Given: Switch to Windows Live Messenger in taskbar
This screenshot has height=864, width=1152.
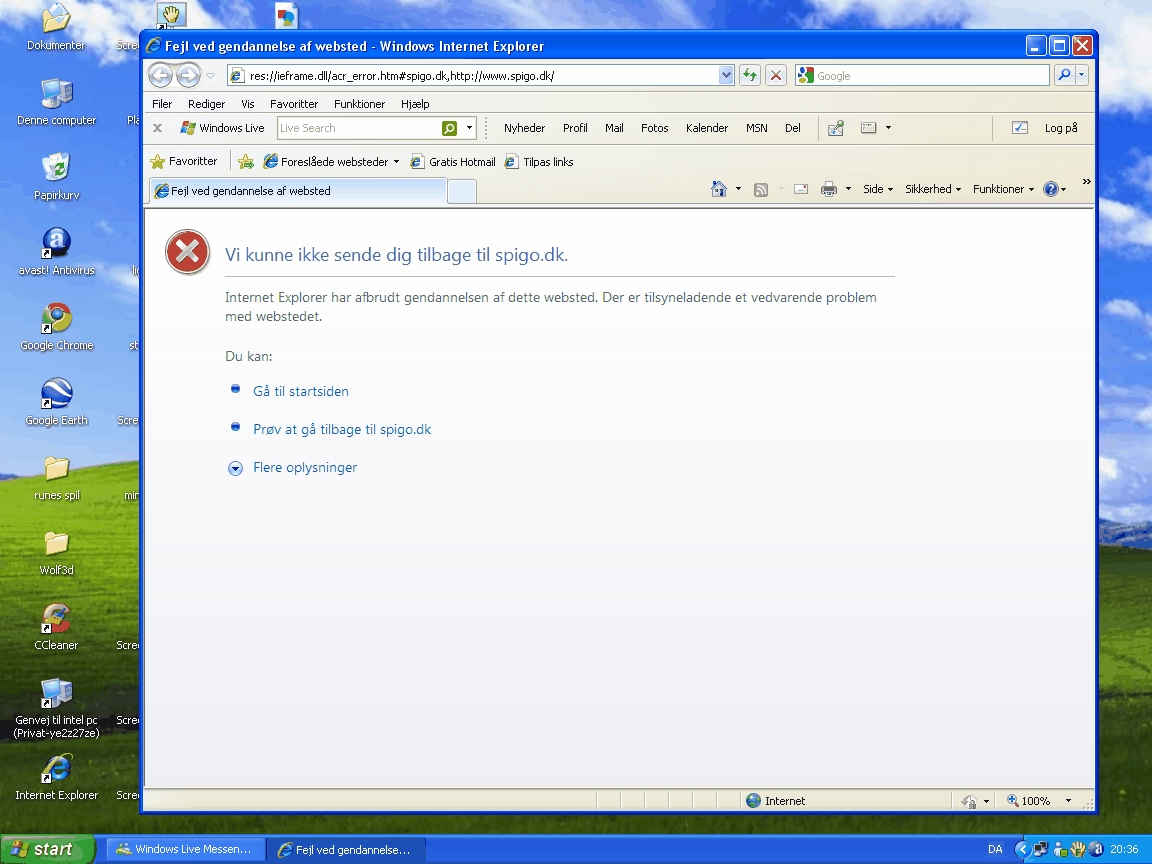Looking at the screenshot, I should (x=186, y=849).
